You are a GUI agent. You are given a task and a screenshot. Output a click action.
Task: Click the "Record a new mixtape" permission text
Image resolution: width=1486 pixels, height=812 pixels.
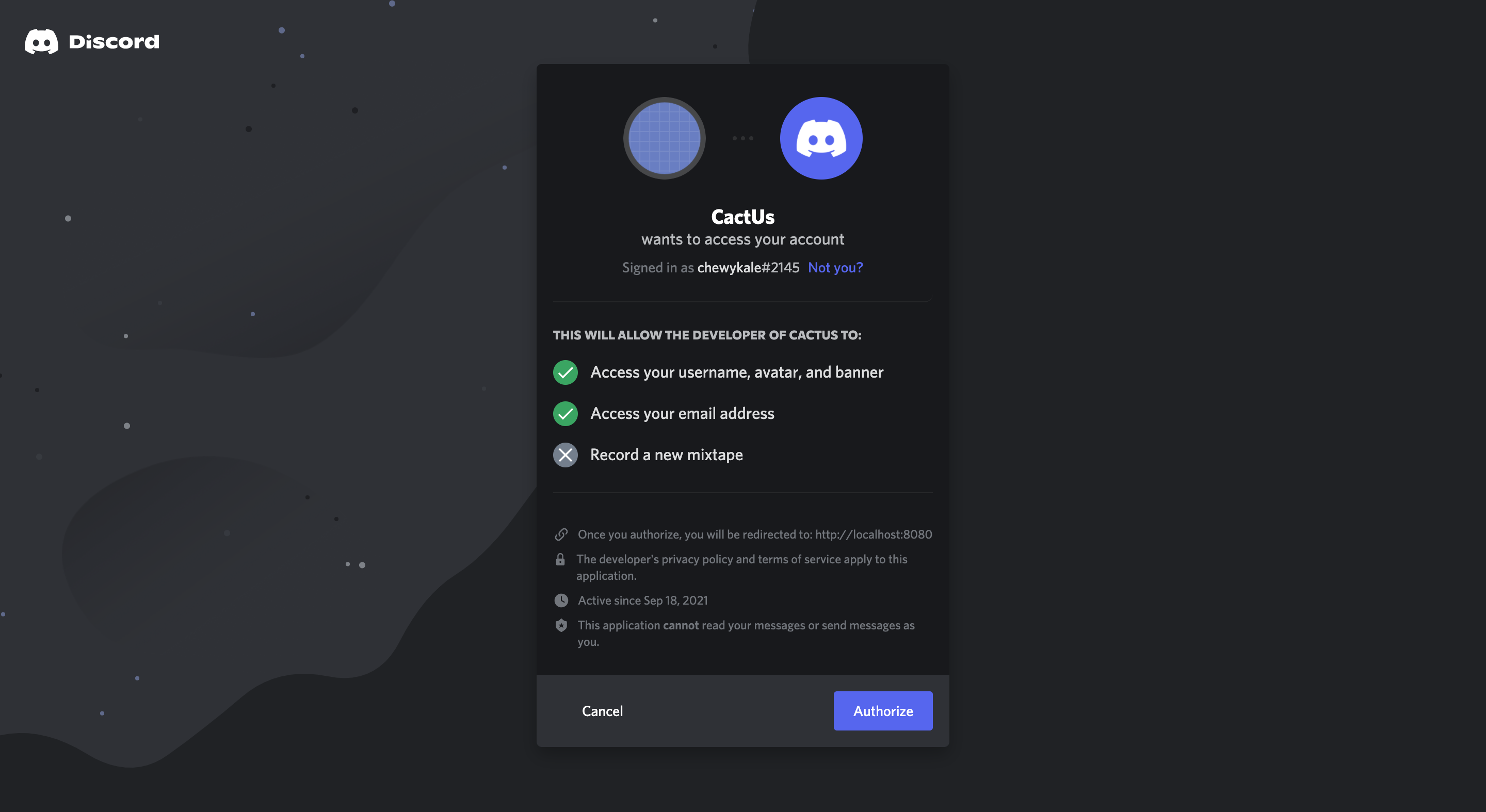point(666,455)
